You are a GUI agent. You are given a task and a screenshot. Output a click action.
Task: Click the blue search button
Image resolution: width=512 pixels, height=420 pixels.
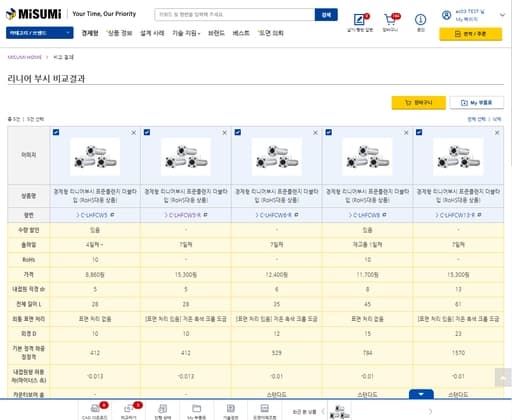[326, 14]
